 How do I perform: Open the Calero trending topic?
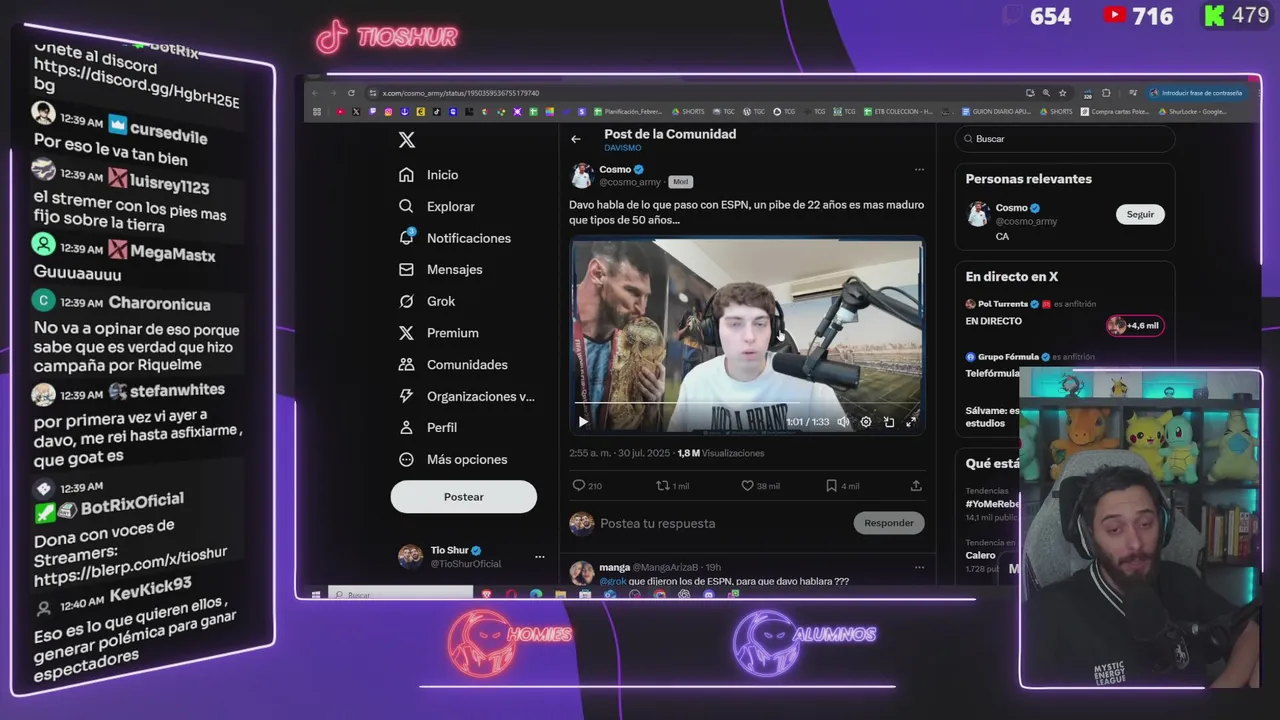[x=980, y=555]
